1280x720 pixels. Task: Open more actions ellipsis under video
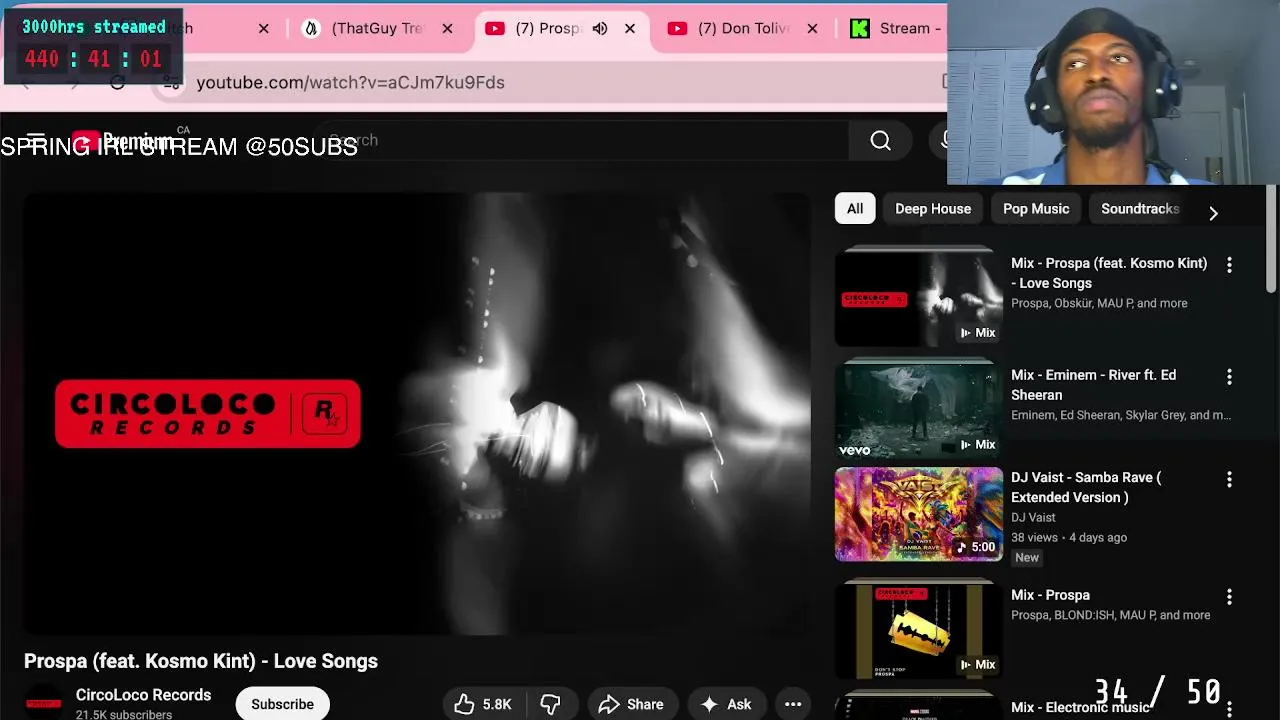click(x=793, y=704)
